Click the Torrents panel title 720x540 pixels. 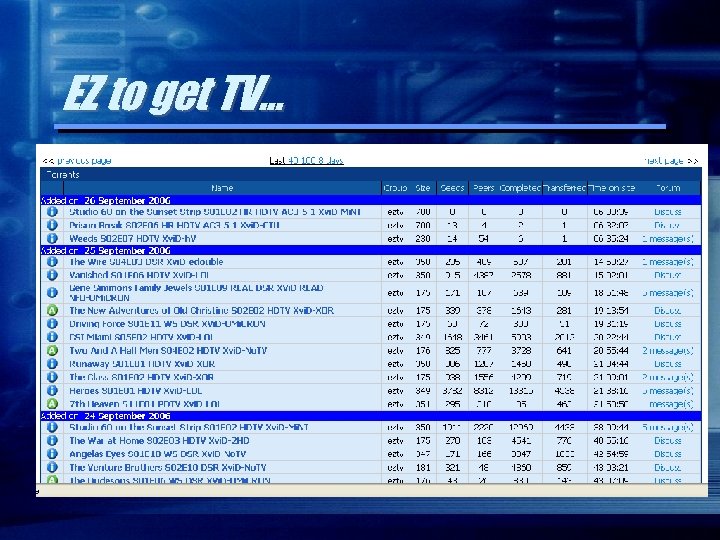62,174
